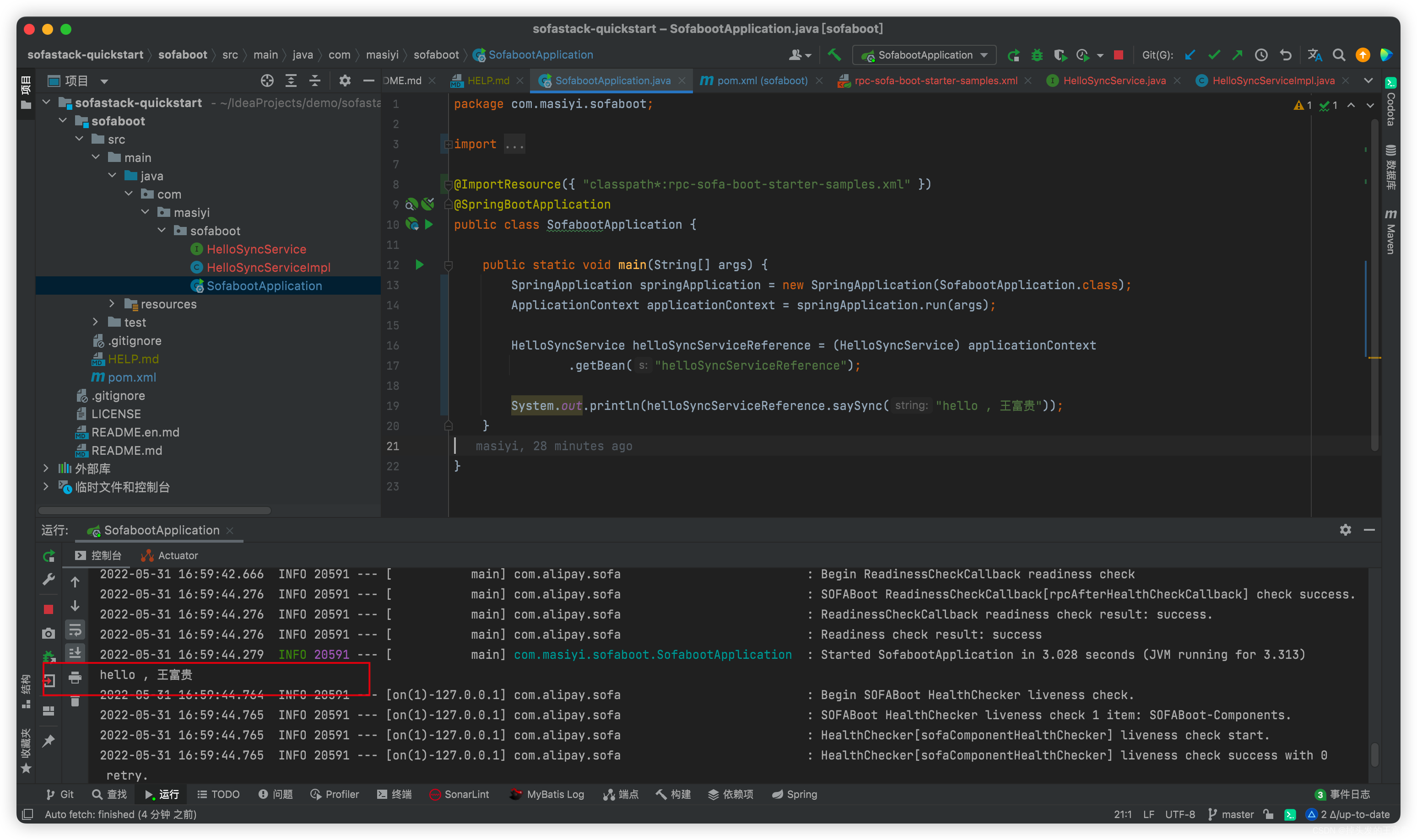Stop process in Run panel sidebar

point(49,609)
